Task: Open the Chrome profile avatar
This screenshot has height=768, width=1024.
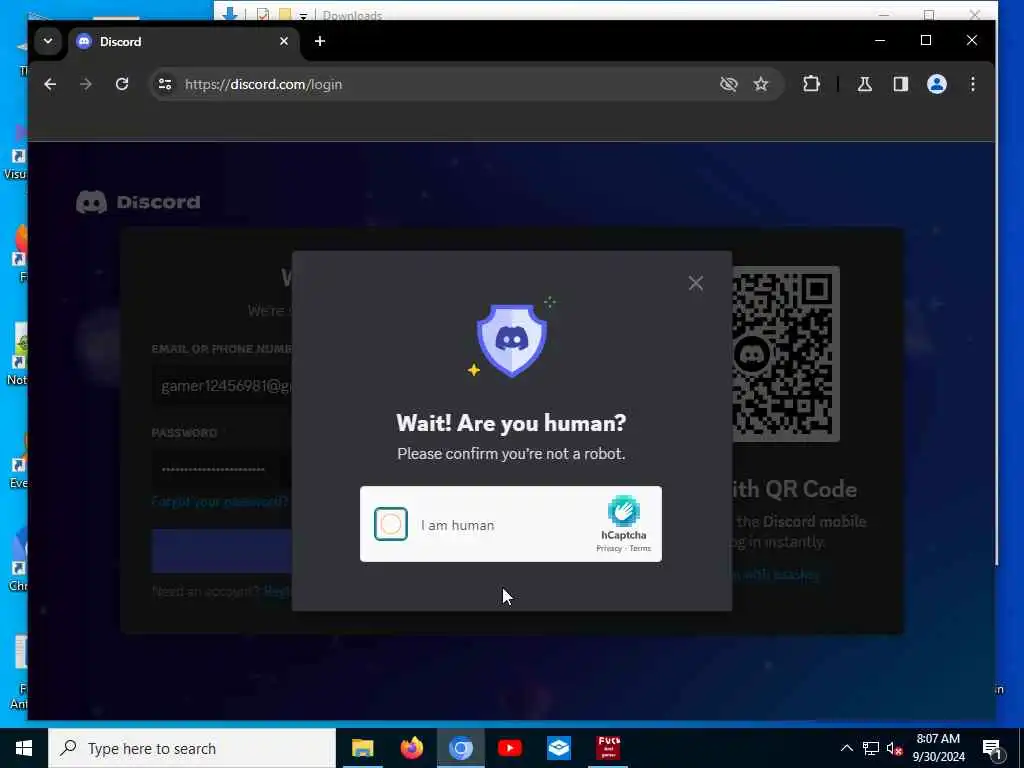Action: pos(936,84)
